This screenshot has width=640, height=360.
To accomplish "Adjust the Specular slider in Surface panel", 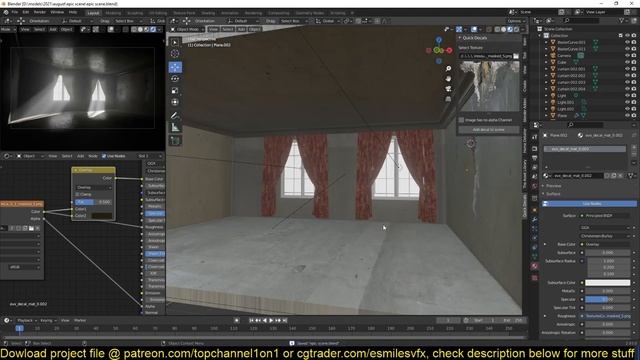I will [607, 299].
